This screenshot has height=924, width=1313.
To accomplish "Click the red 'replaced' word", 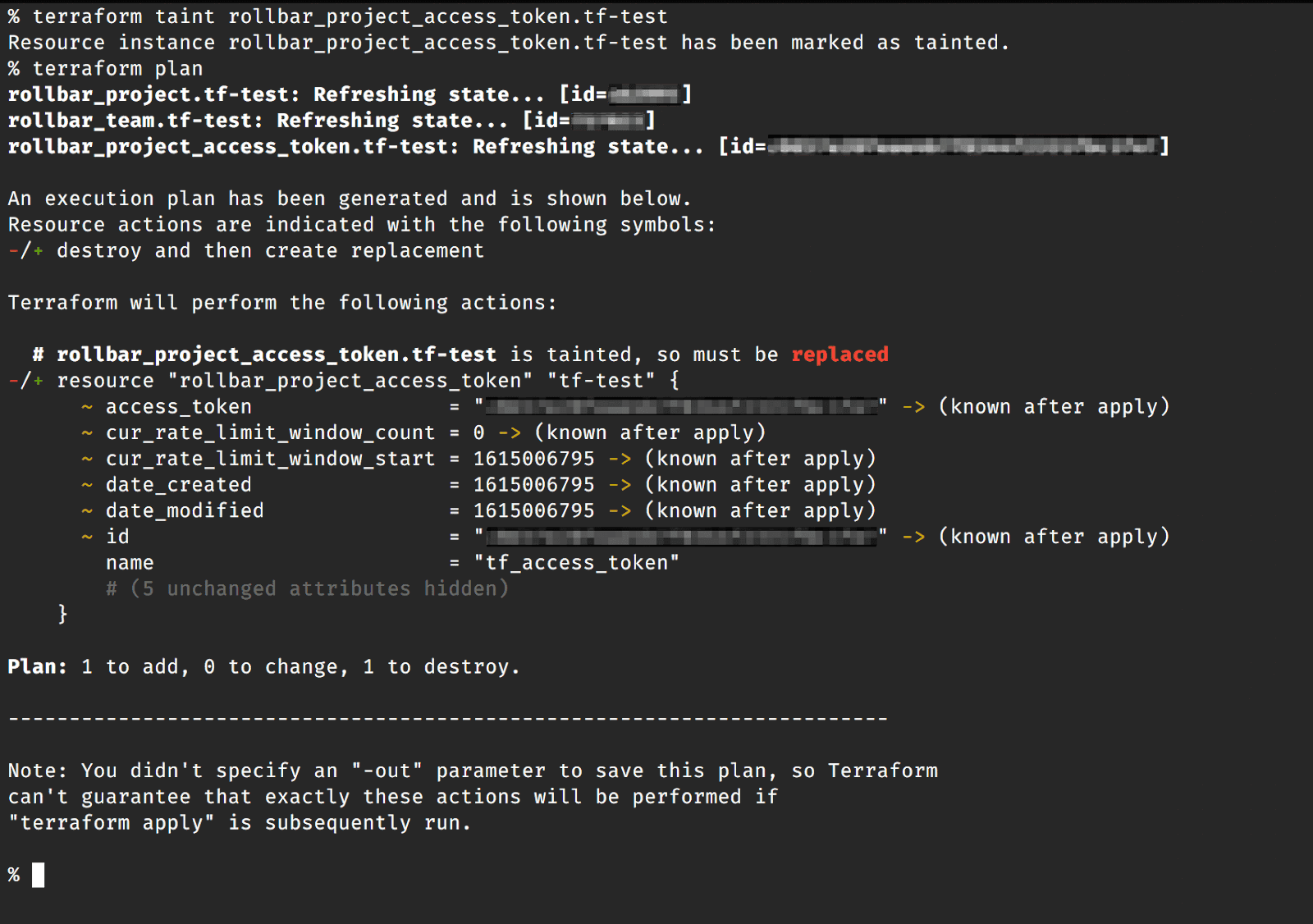I will (x=839, y=355).
